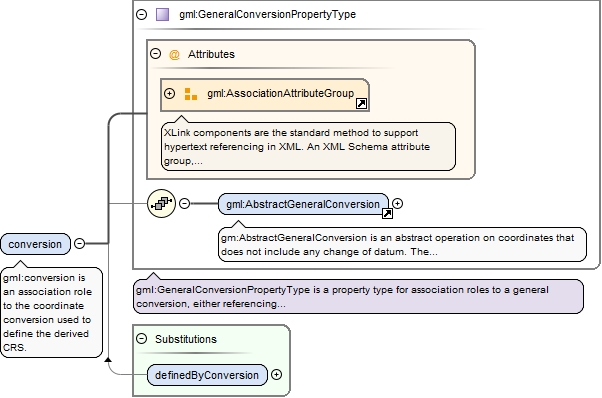Click the sequence compositor circle icon
The width and height of the screenshot is (602, 398).
161,203
